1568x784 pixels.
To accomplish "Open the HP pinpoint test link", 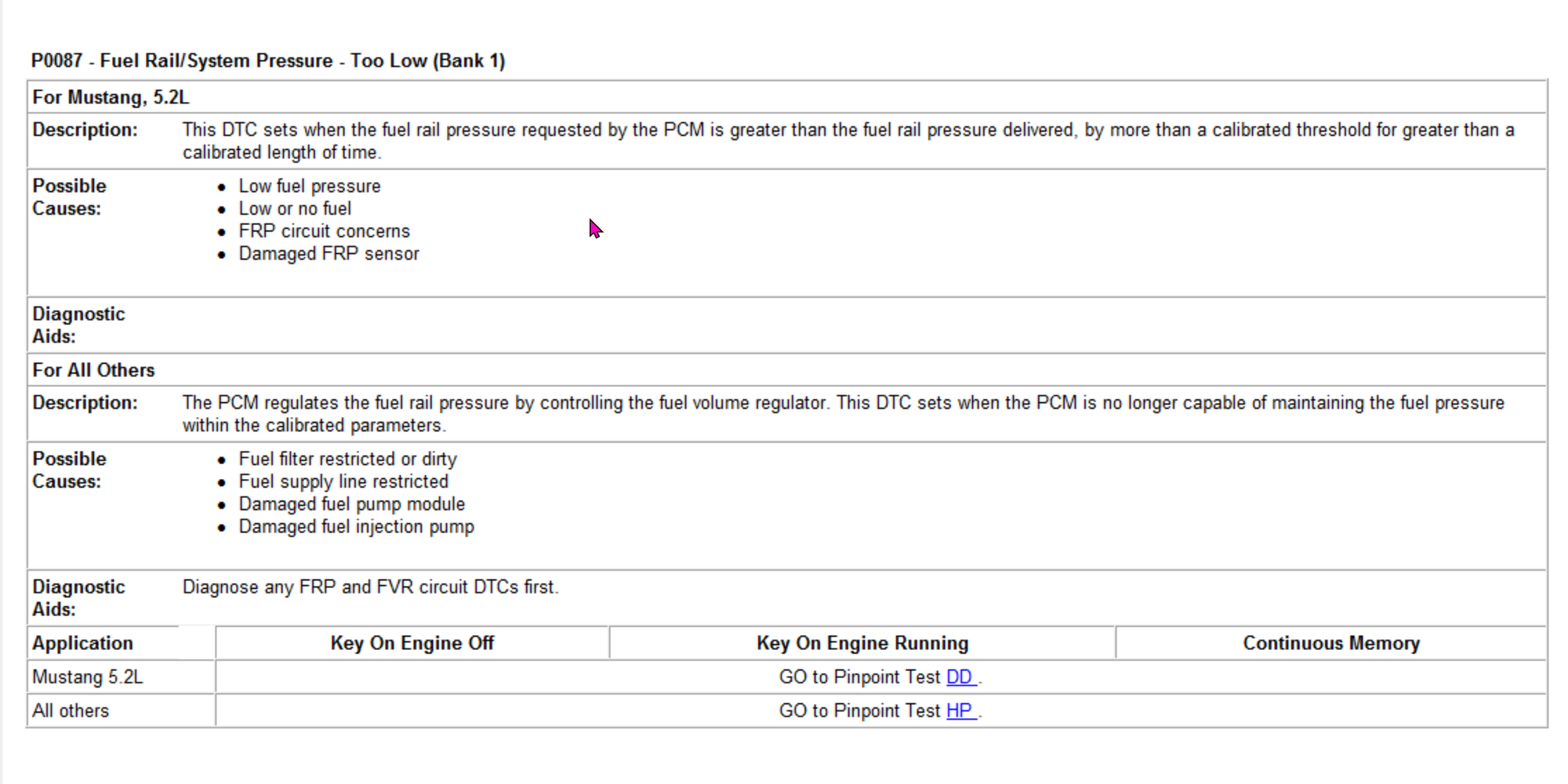I will click(x=960, y=710).
